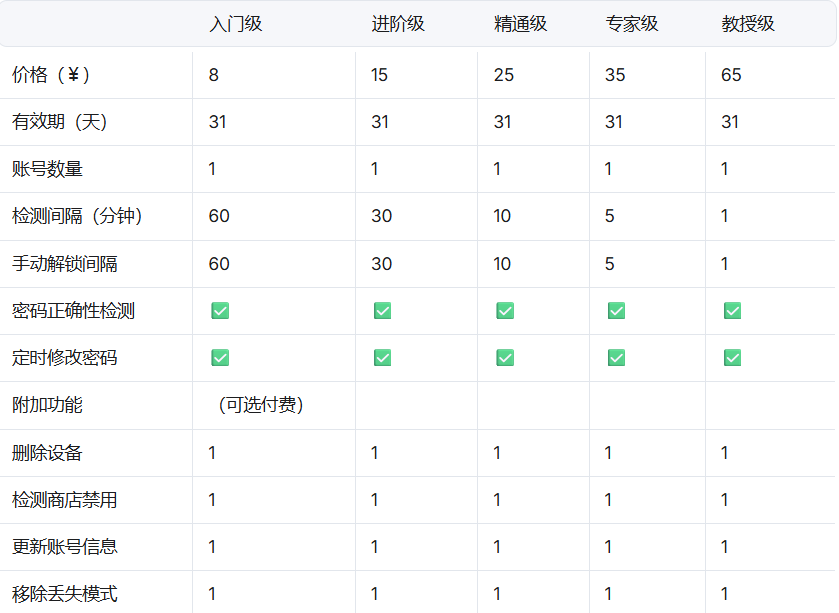The height and width of the screenshot is (613, 839).
Task: Select the 删除设备 row label
Action: click(47, 453)
